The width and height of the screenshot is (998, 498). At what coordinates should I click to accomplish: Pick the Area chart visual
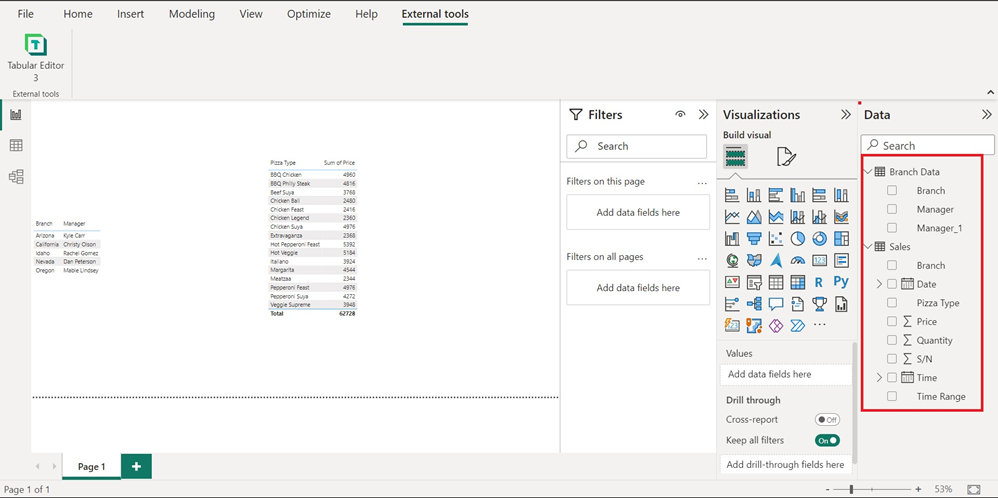(754, 217)
